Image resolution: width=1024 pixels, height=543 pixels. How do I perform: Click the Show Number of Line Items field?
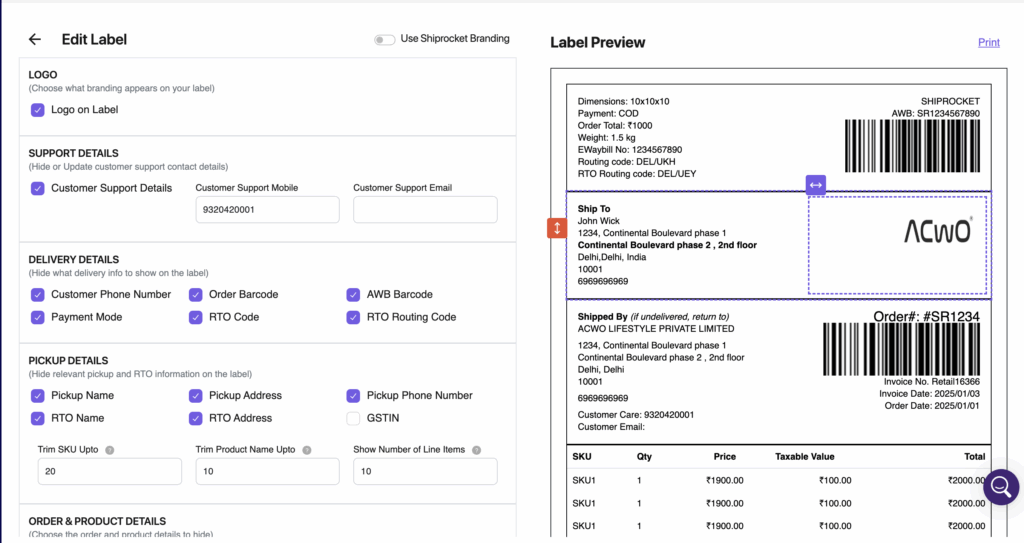(425, 472)
